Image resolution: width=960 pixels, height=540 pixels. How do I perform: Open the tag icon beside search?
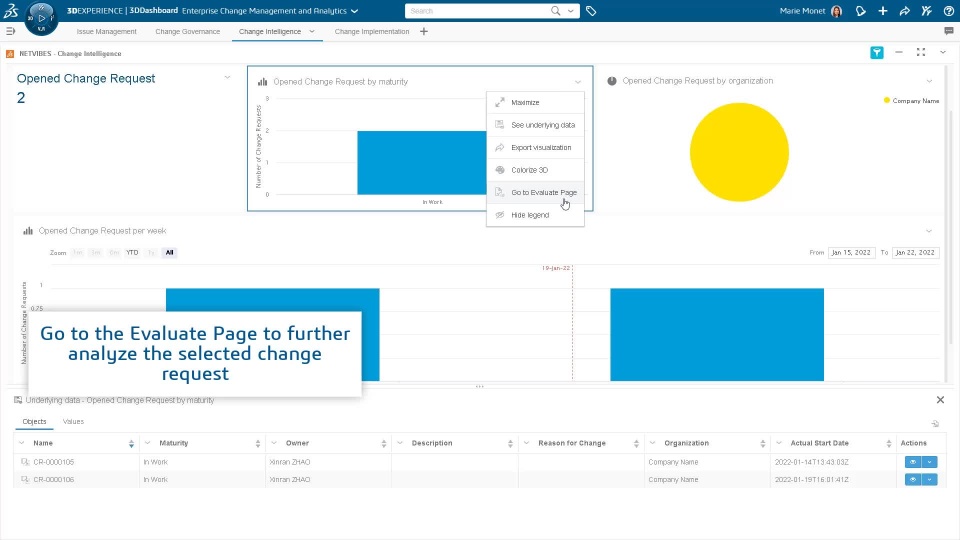591,11
